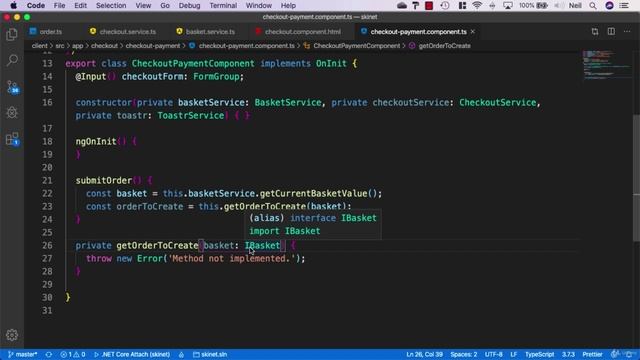Screen dimensions: 640x360
Task: Click getCurrentBasketValue on line 22
Action: pos(313,193)
